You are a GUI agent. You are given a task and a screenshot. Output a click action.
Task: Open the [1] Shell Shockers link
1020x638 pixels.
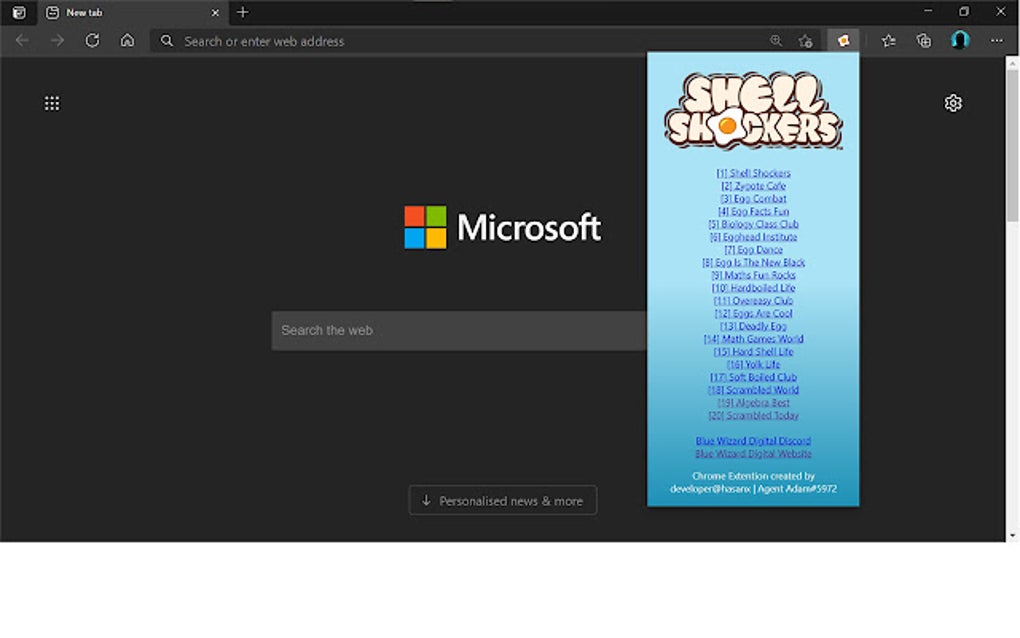[753, 173]
